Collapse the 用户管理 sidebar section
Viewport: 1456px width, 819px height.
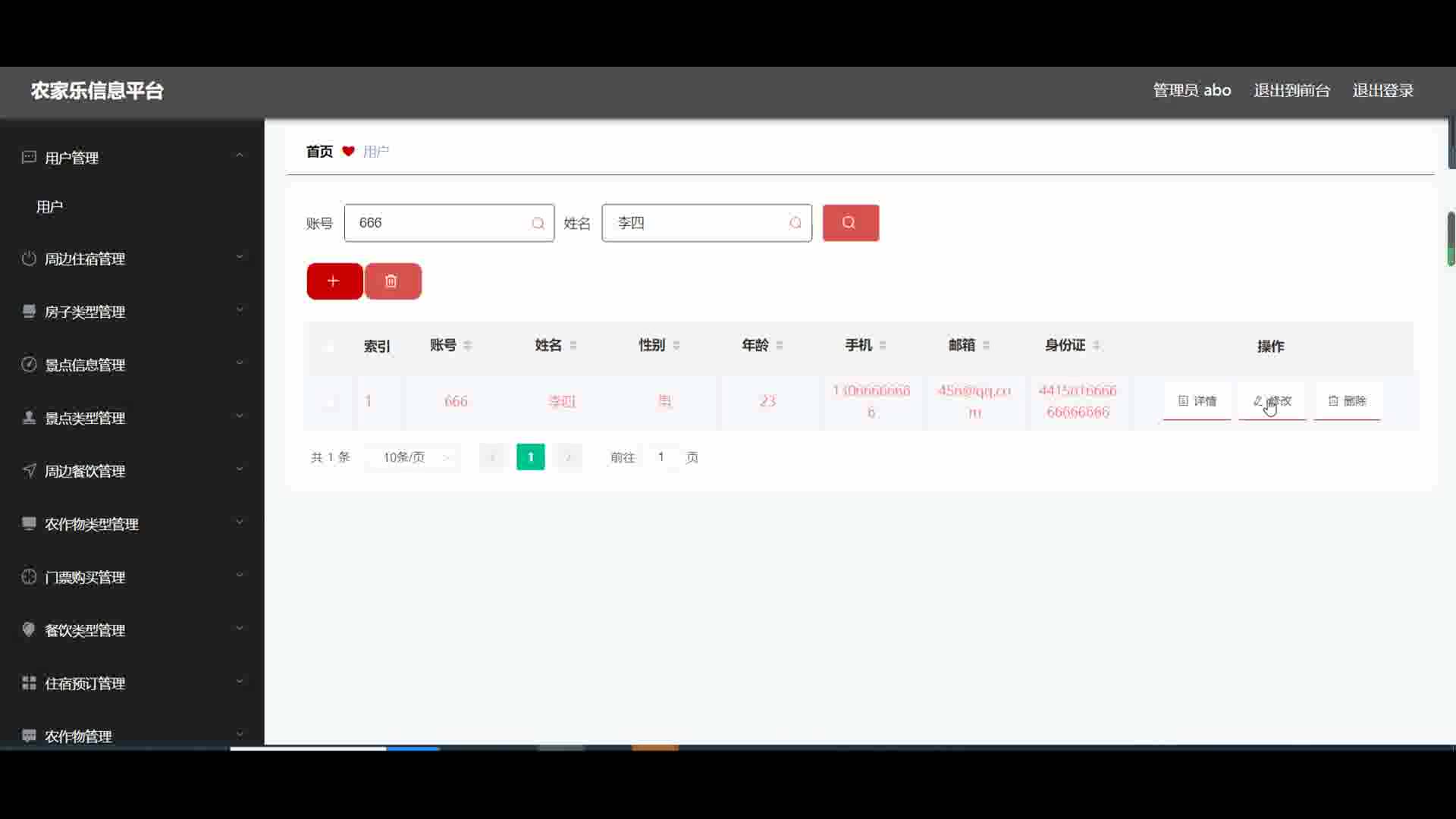click(132, 157)
